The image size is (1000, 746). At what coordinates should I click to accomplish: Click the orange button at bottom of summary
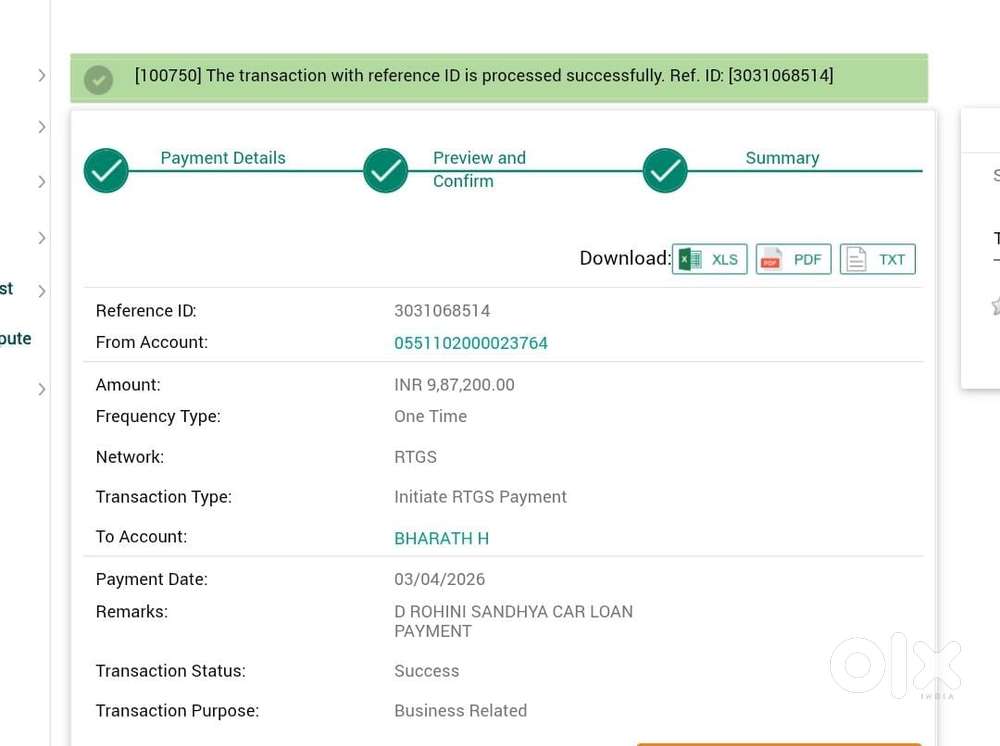(778, 743)
